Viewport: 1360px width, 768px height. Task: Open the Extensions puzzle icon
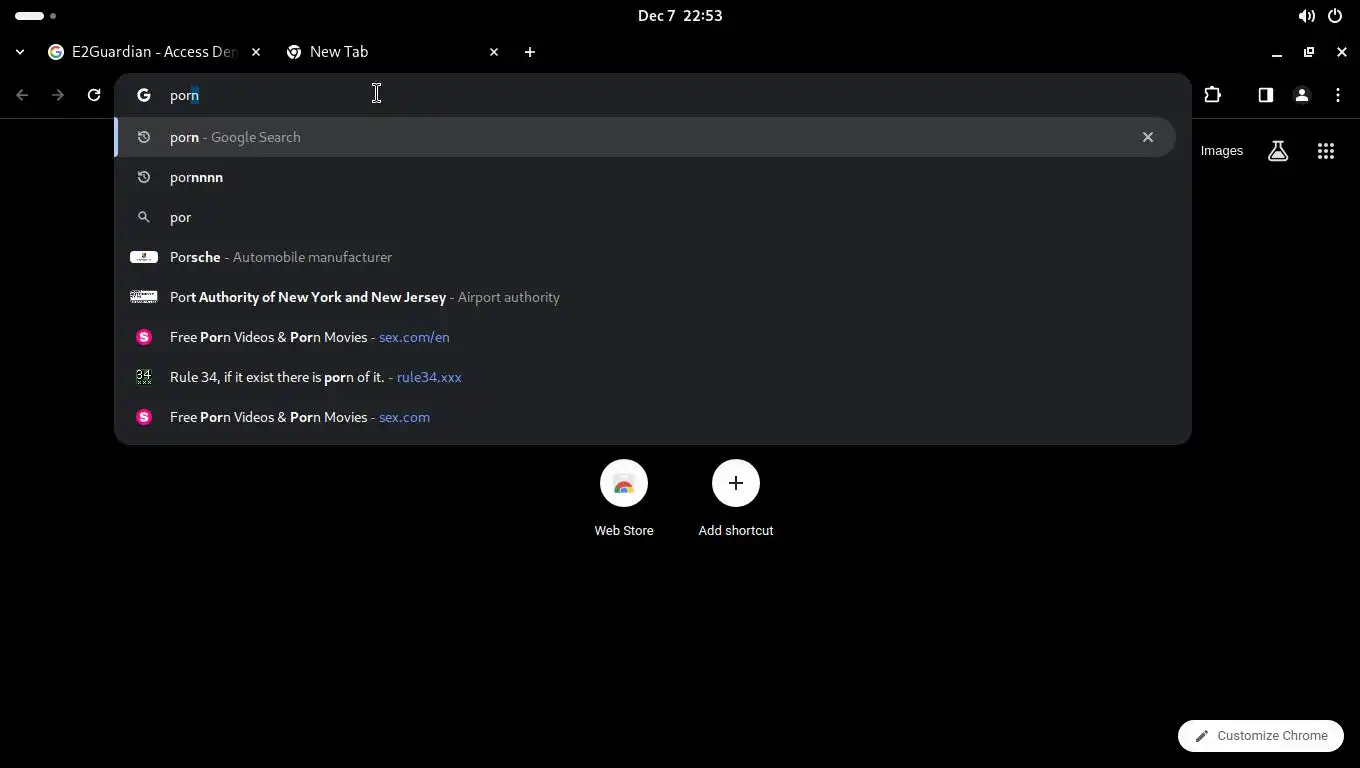1212,95
